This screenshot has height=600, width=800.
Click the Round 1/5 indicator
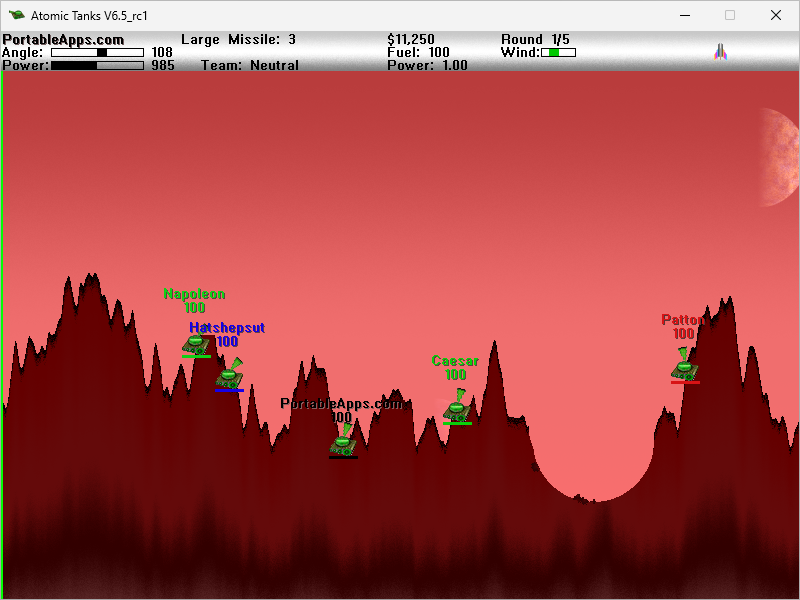point(535,39)
